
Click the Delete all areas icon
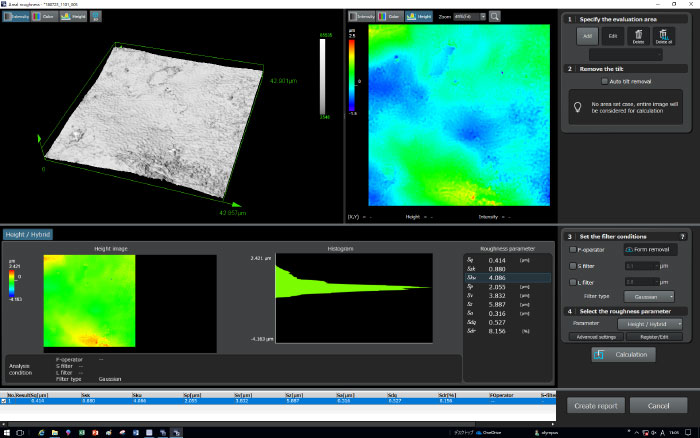[663, 36]
